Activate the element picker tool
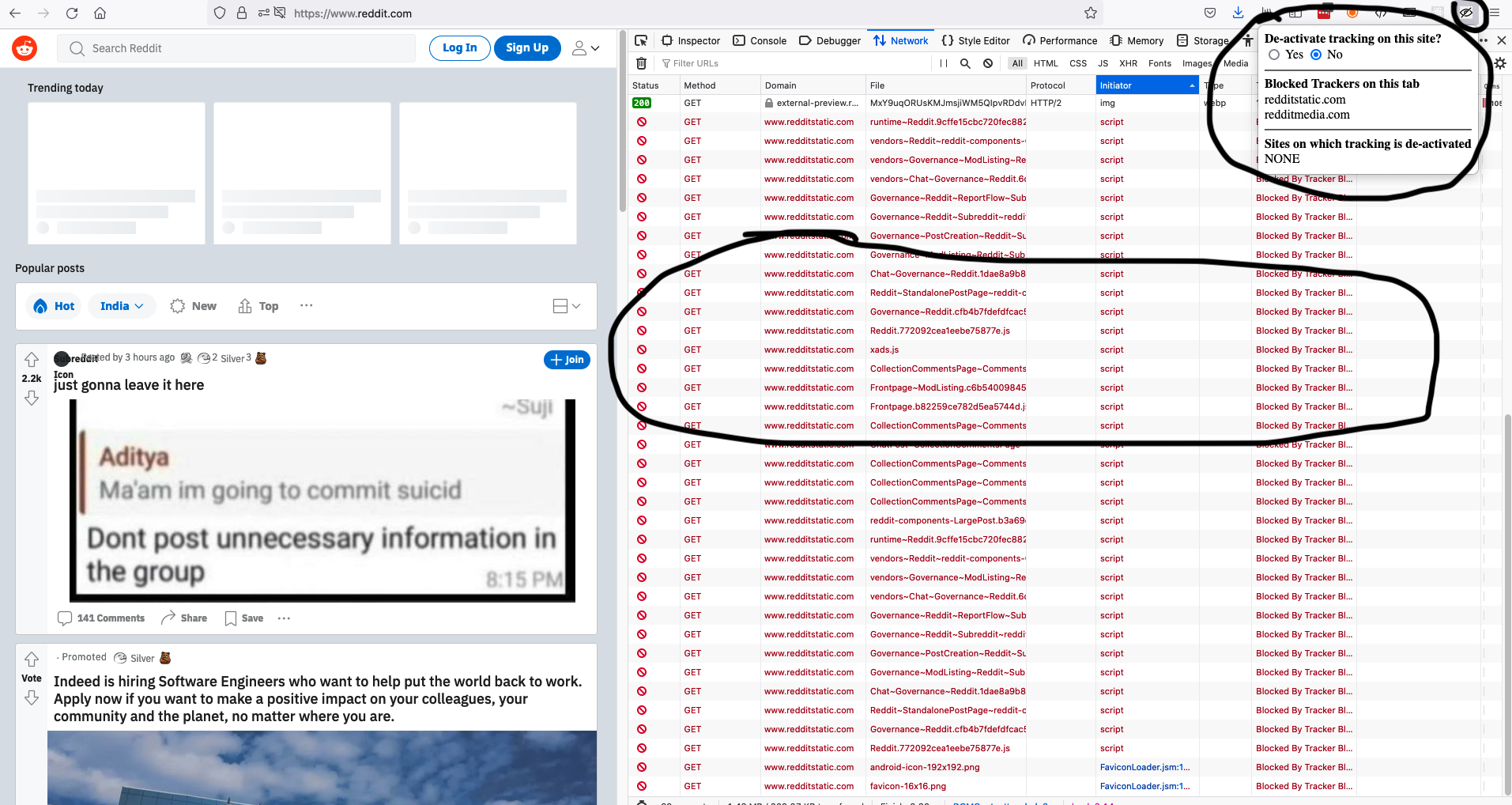Image resolution: width=1512 pixels, height=805 pixels. (x=641, y=40)
